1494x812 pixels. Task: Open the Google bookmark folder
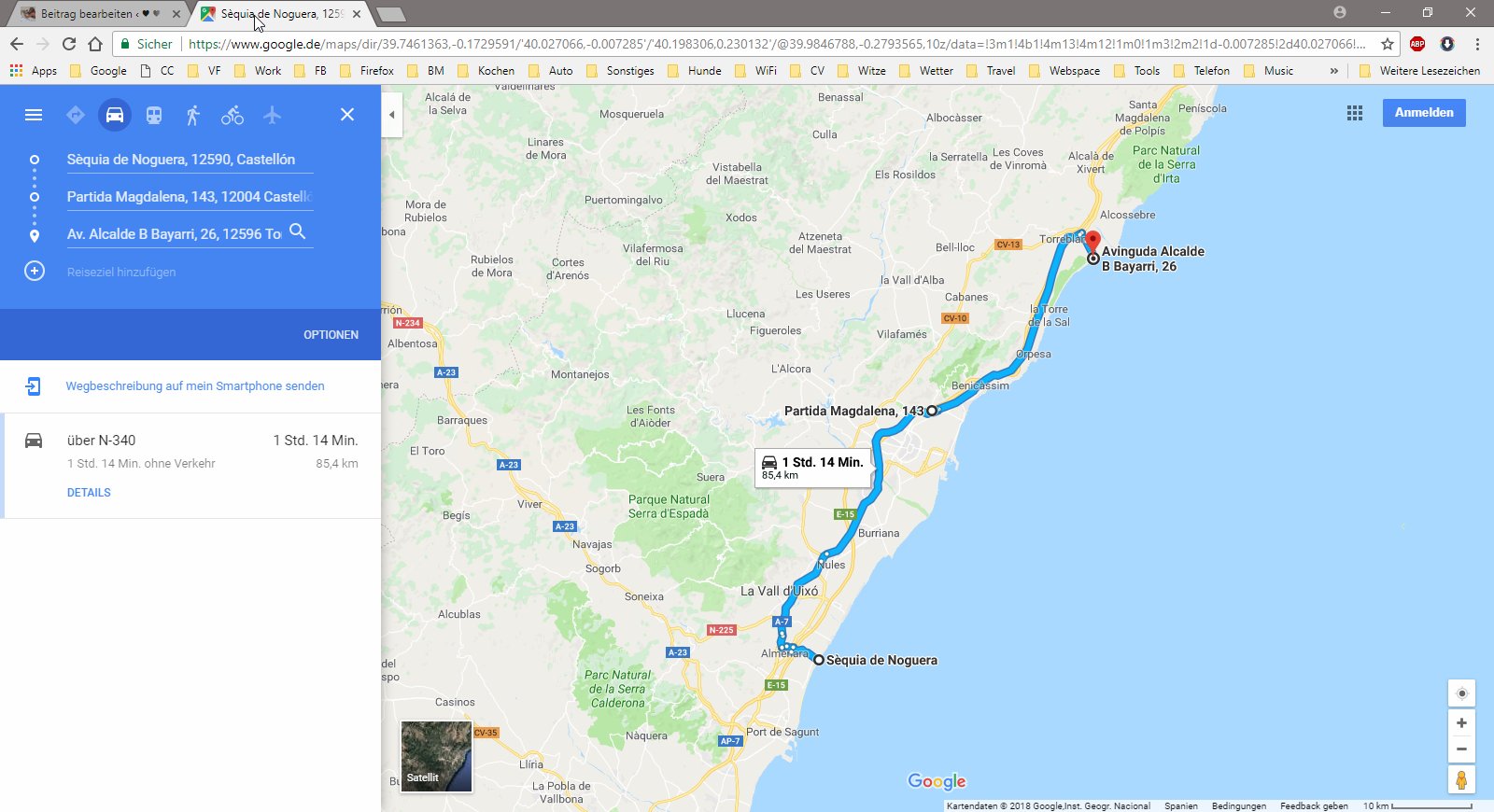click(x=99, y=71)
